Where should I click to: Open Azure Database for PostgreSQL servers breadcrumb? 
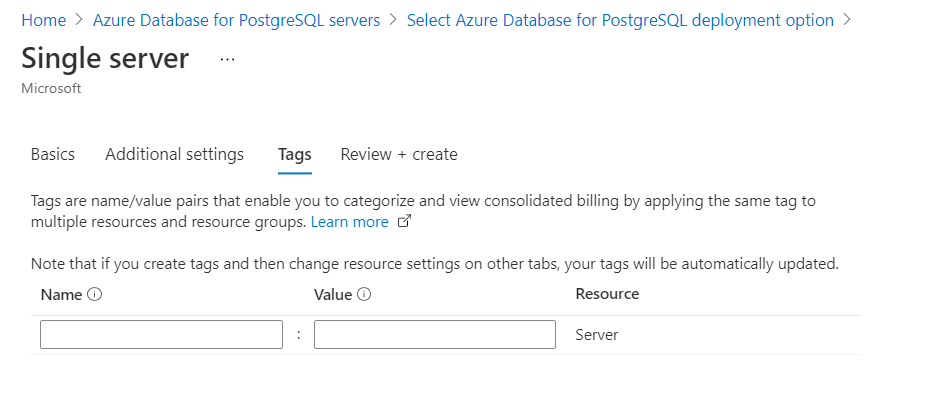click(236, 20)
